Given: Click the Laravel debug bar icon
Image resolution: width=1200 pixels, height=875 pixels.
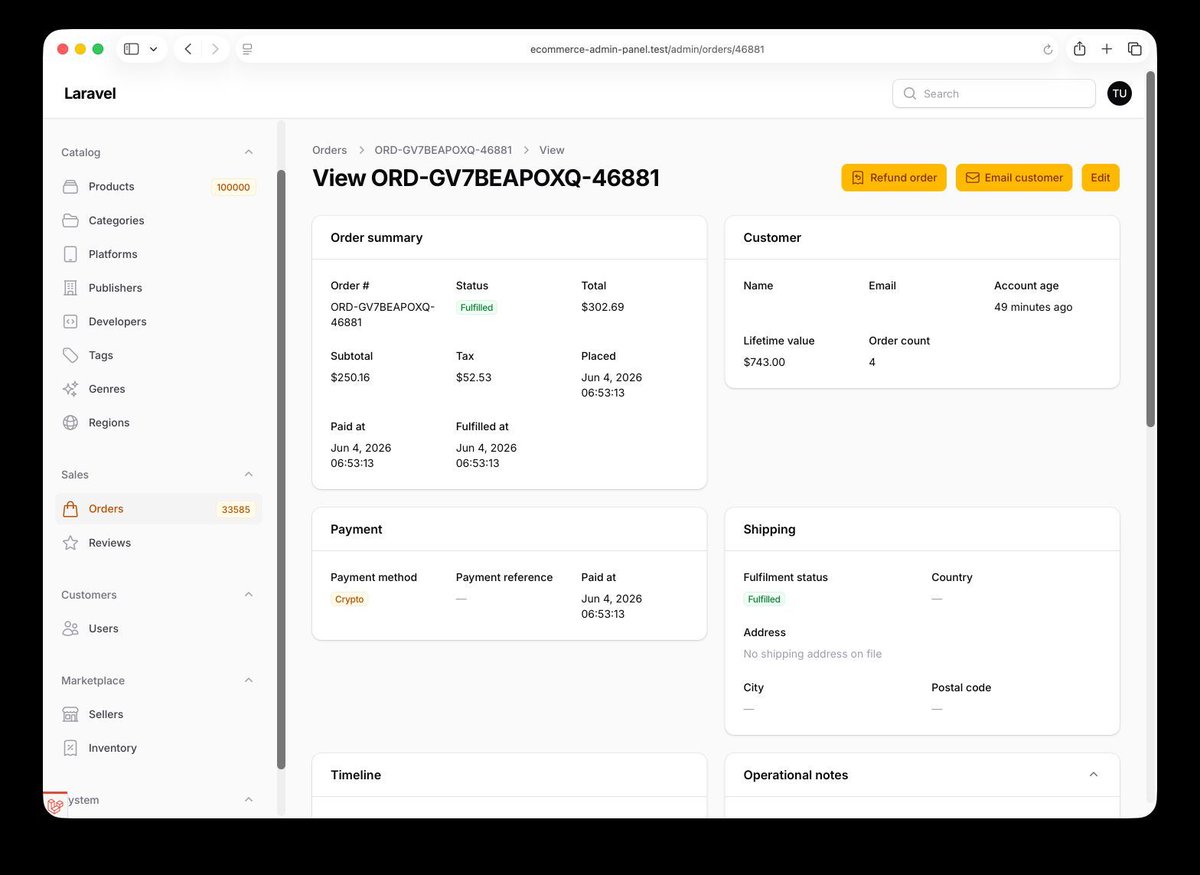Looking at the screenshot, I should 55,805.
